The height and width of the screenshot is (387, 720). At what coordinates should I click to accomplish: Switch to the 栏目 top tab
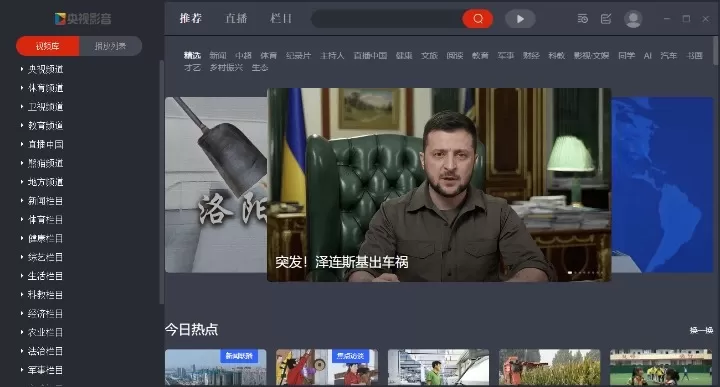click(x=281, y=18)
